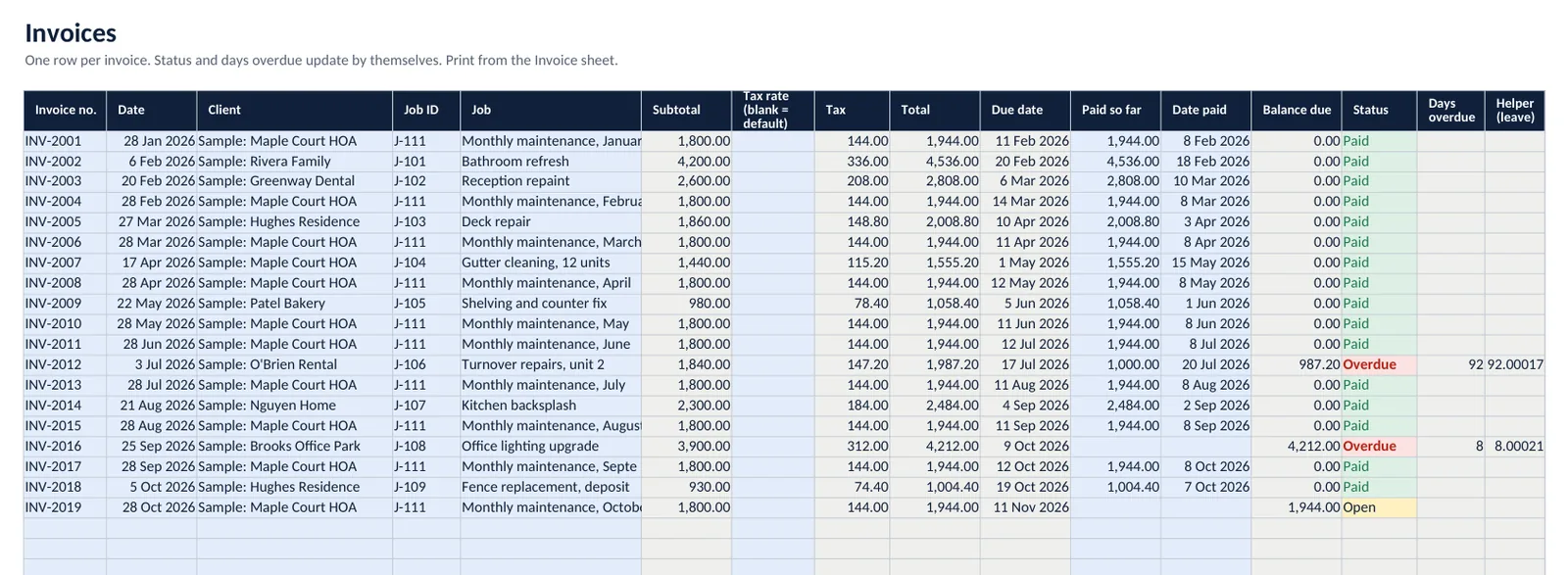Select cell INV-2001
Viewport: 1568px width, 575px height.
(65, 141)
